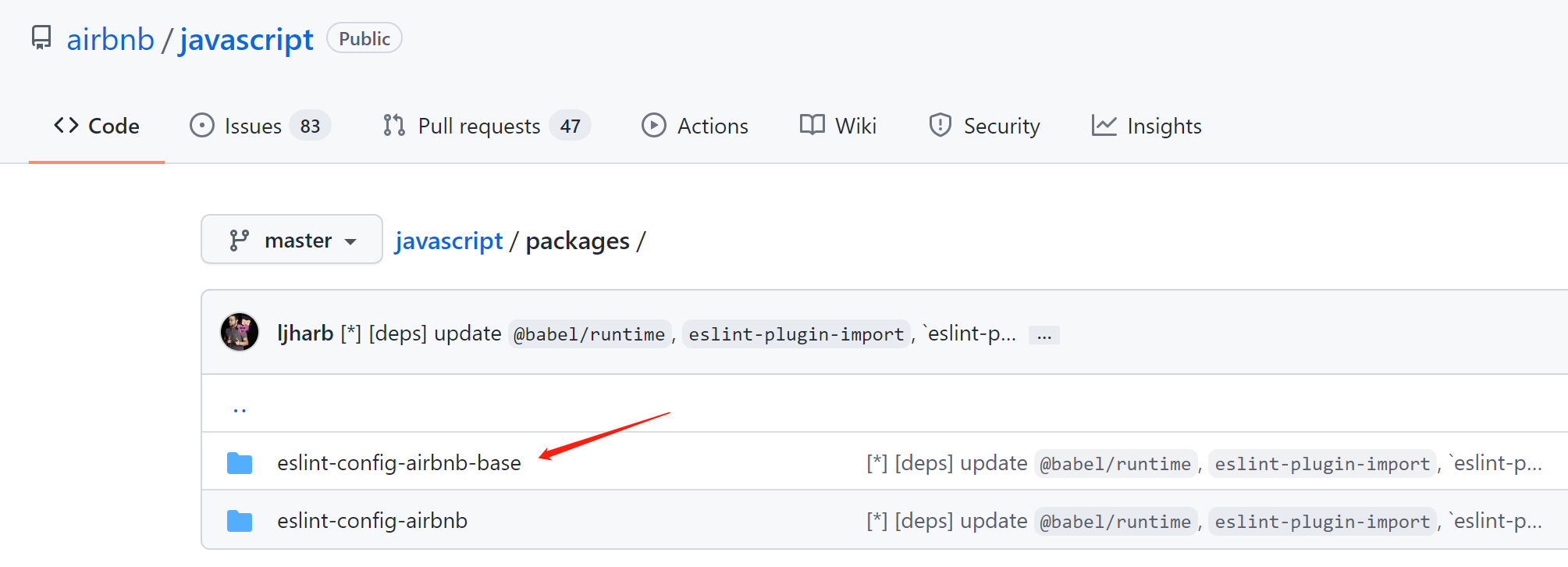Open the Wiki tab
This screenshot has width=1568, height=567.
(x=838, y=126)
